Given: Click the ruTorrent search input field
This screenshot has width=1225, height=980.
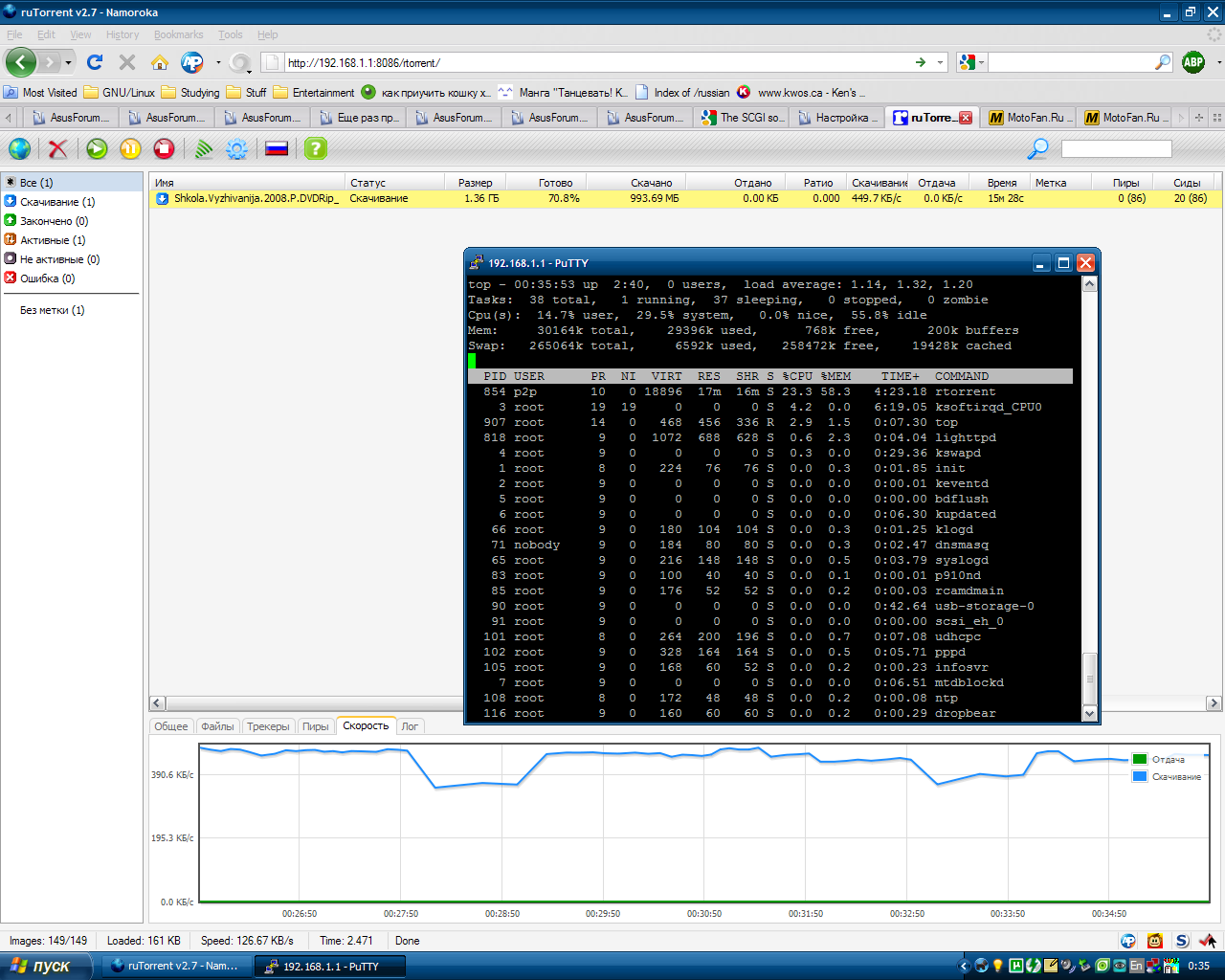Looking at the screenshot, I should coord(1116,149).
